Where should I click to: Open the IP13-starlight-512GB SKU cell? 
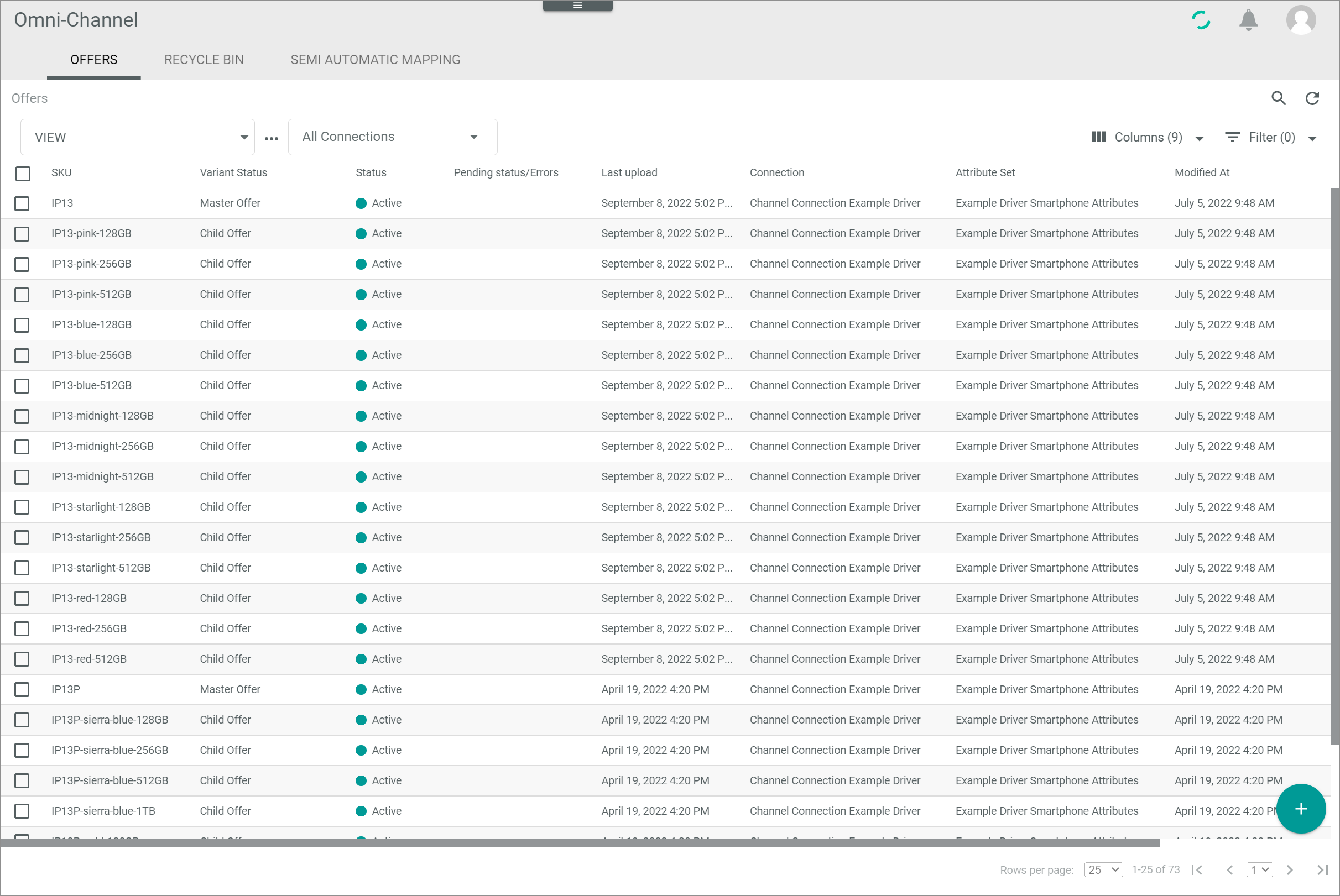pos(101,568)
